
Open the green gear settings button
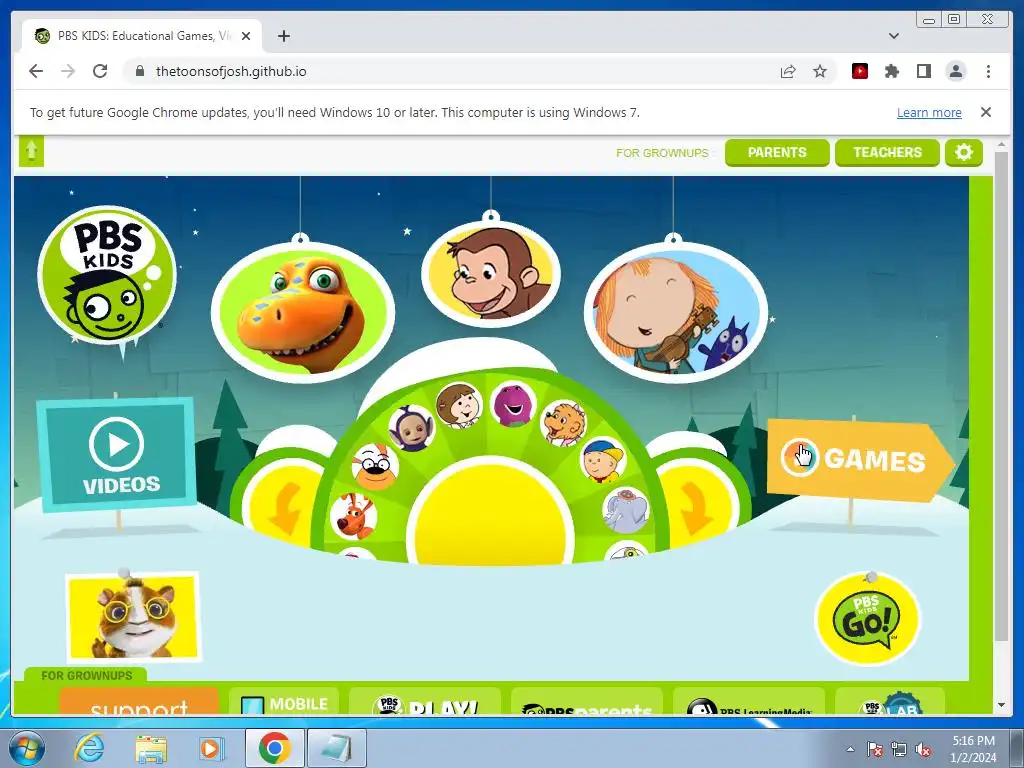pos(963,153)
